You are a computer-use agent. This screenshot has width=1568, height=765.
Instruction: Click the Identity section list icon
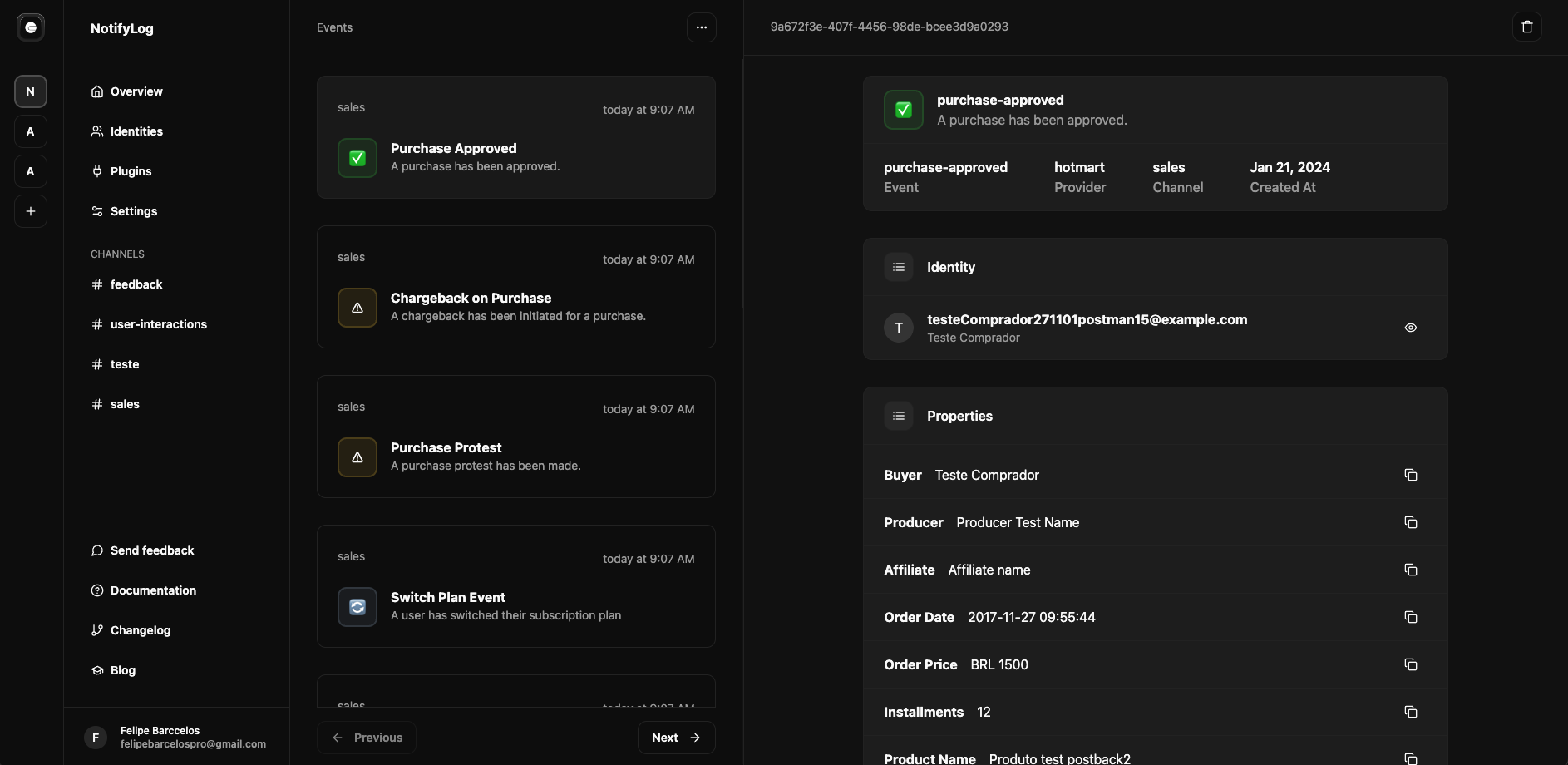tap(899, 267)
